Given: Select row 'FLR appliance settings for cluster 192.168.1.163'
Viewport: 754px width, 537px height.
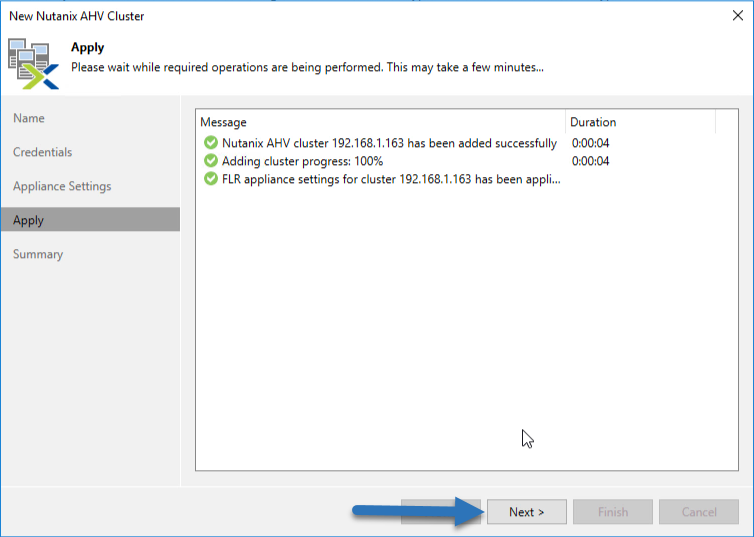Looking at the screenshot, I should 466,179.
